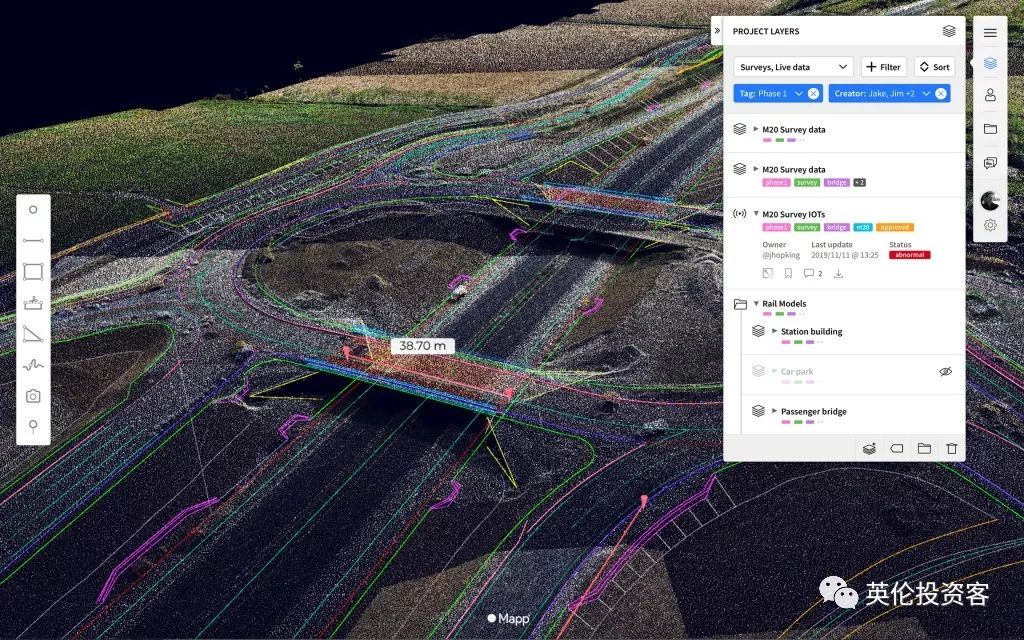Show the hidden Car park layer

pos(945,372)
